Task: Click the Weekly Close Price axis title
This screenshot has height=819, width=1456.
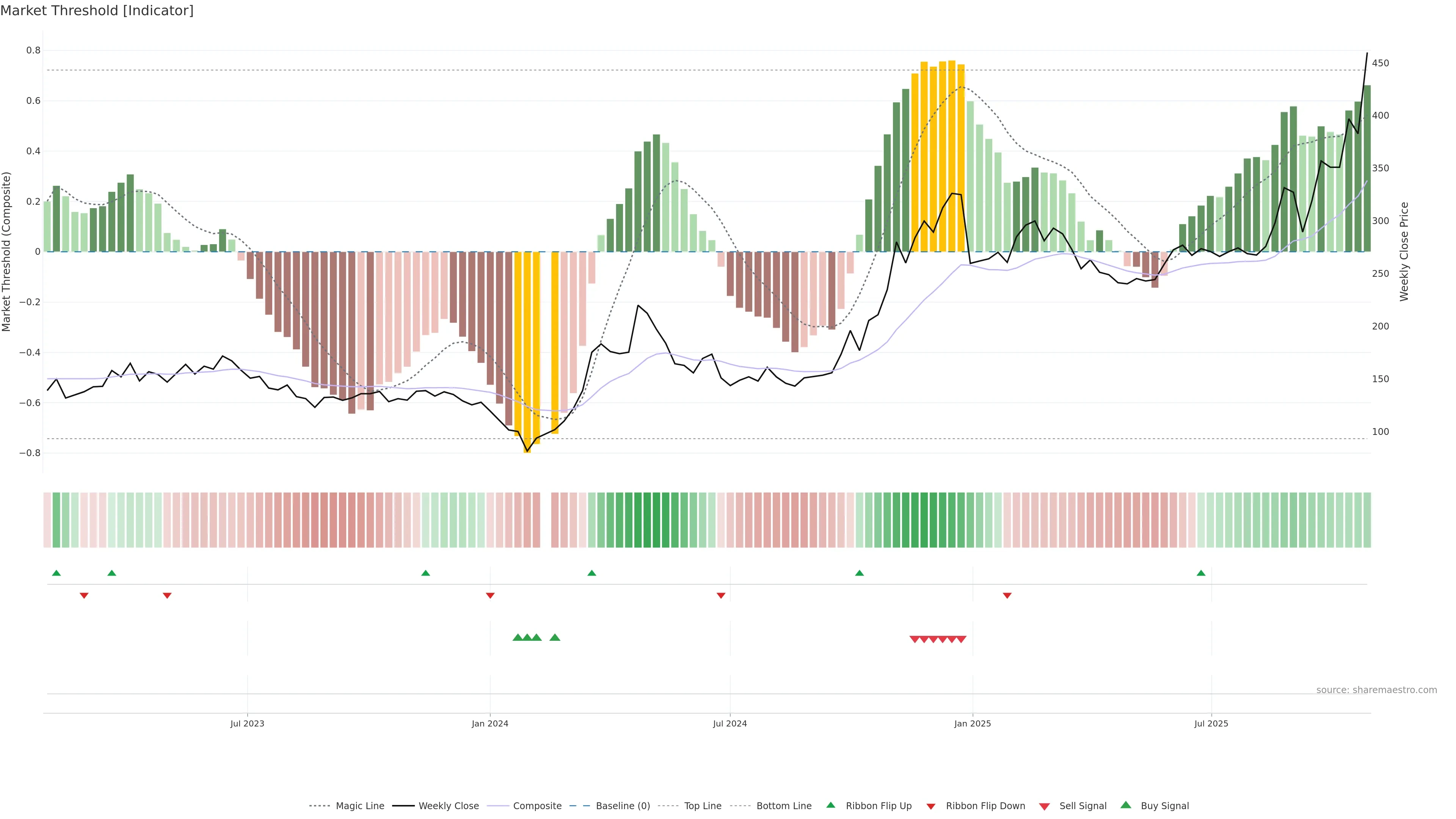Action: click(1404, 251)
